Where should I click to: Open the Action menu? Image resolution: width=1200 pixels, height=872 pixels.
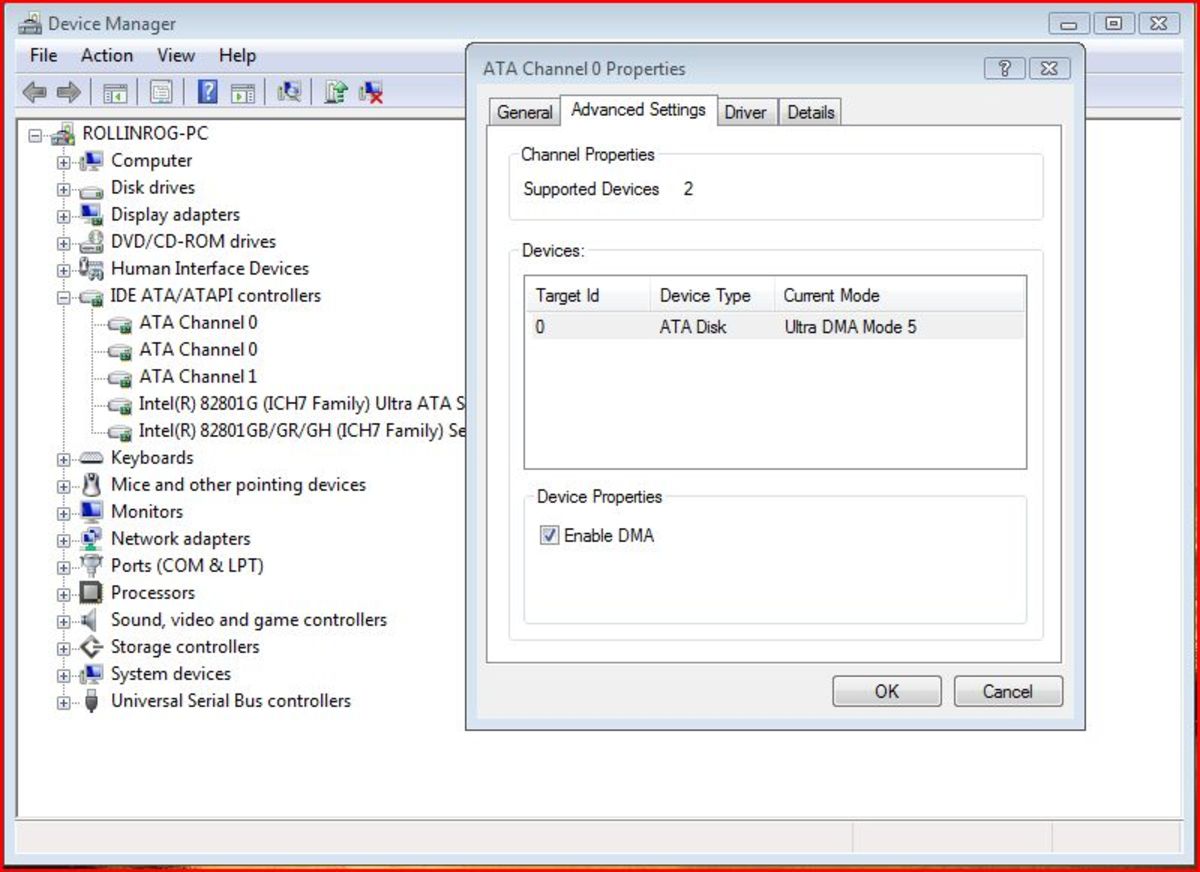(x=106, y=55)
